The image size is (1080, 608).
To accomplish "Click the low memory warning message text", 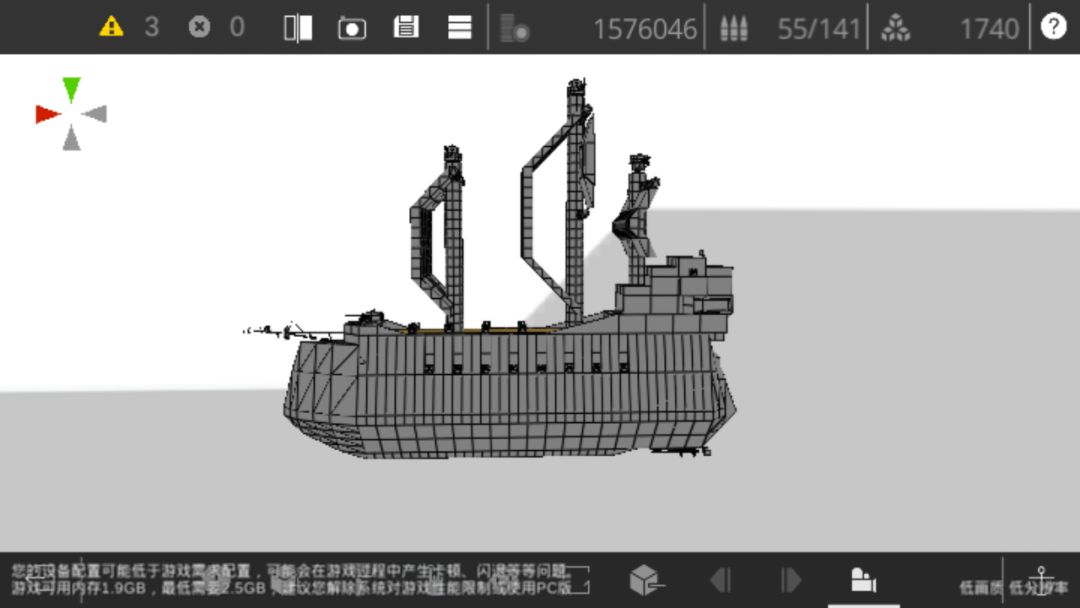I will click(x=292, y=579).
